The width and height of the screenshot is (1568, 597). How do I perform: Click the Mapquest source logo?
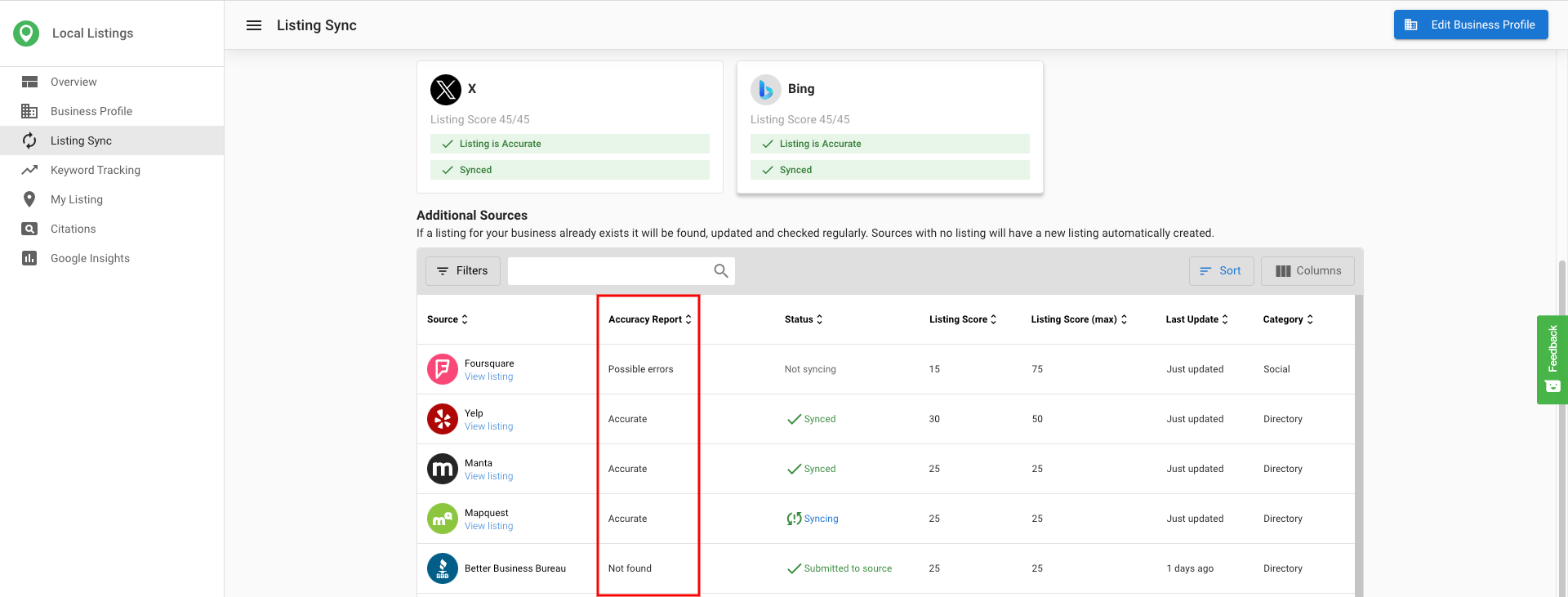(442, 519)
